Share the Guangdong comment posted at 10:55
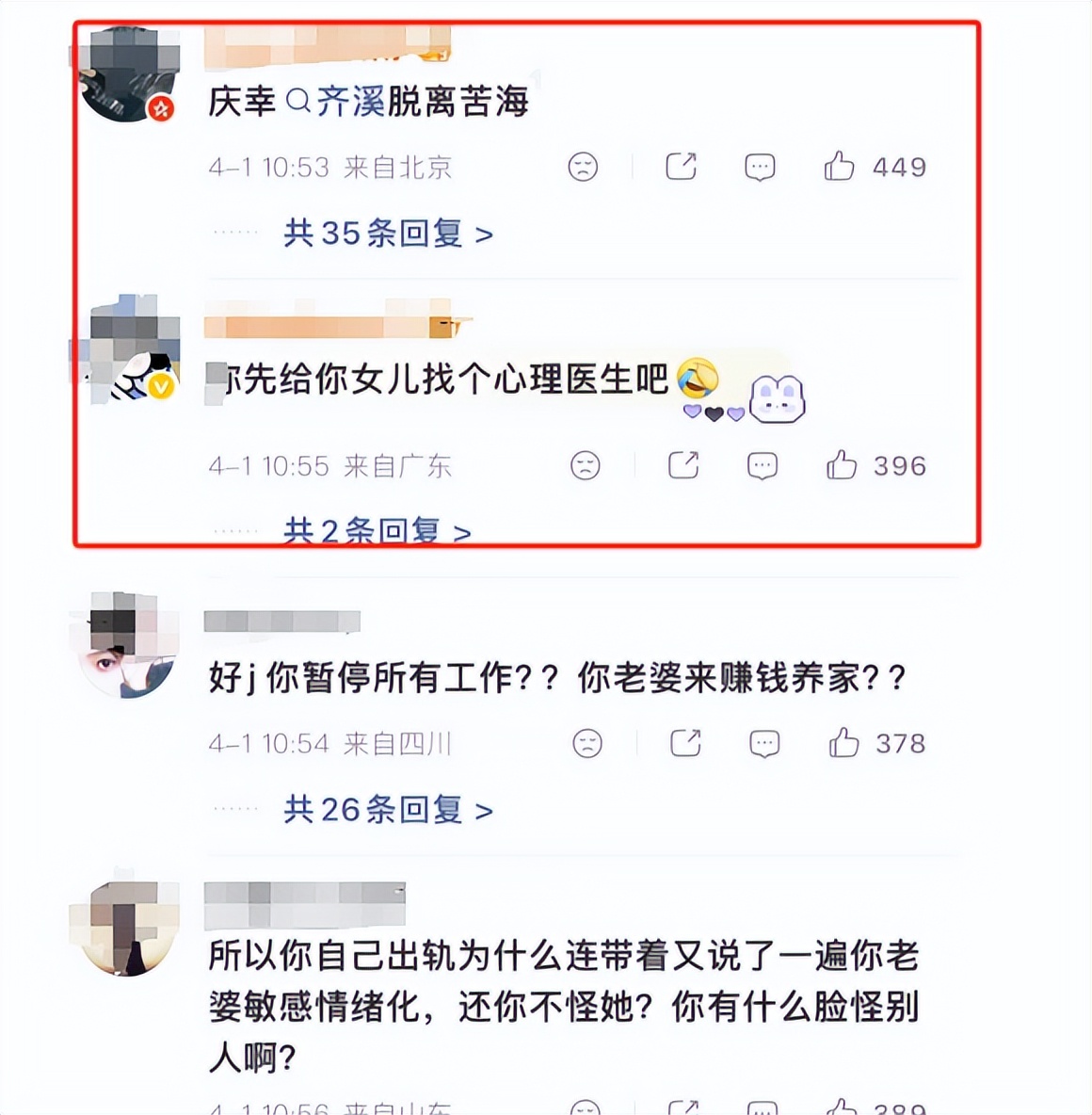Screen dimensions: 1092x1115 (684, 465)
